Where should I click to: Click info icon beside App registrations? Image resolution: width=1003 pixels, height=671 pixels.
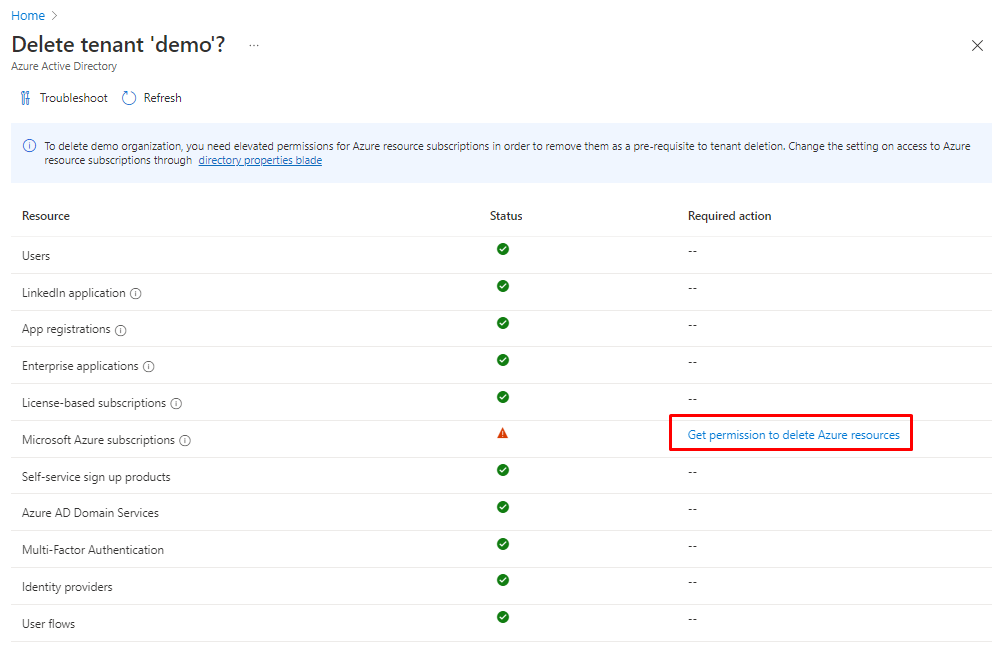pyautogui.click(x=121, y=330)
